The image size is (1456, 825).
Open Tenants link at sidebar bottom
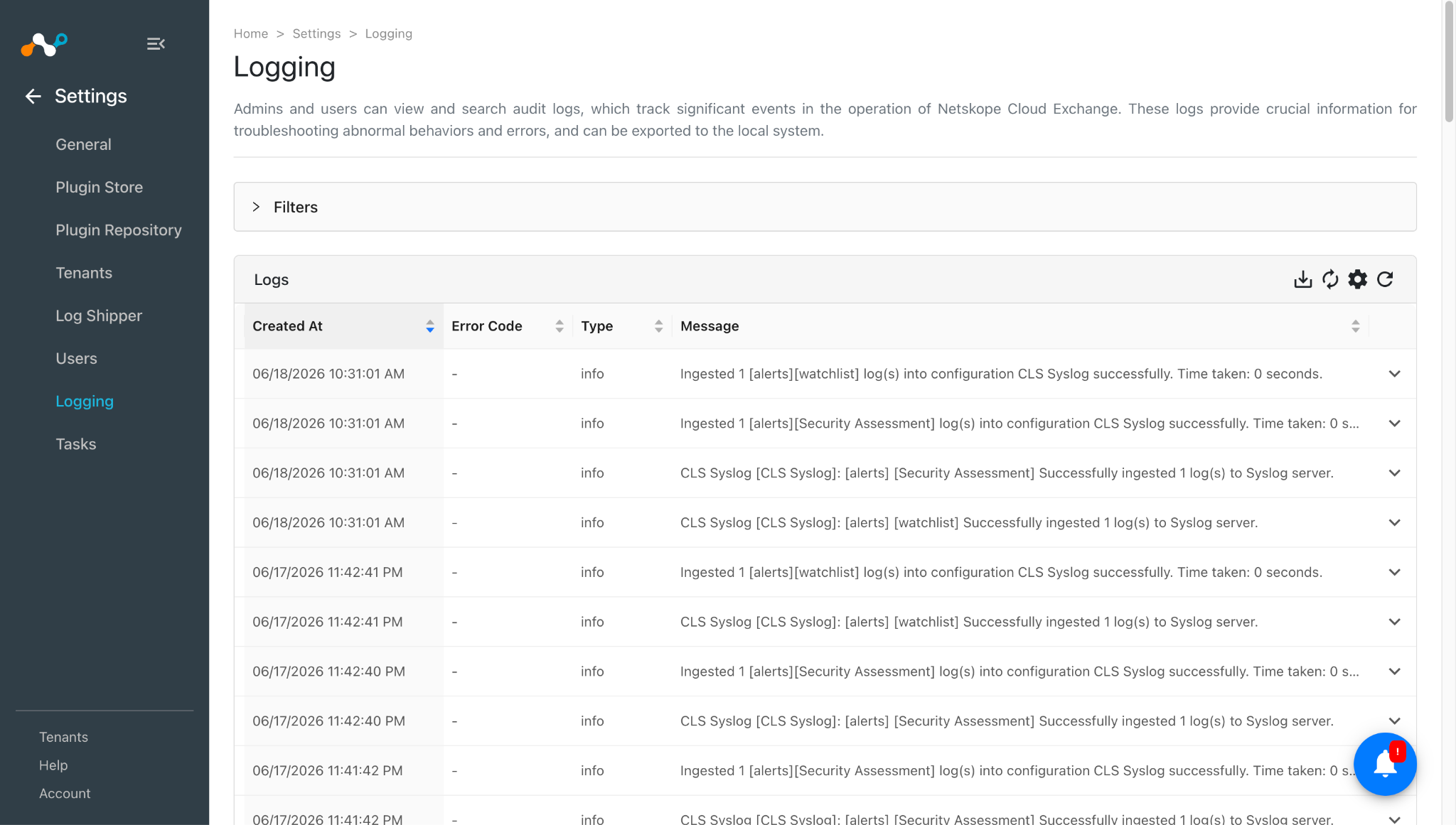pos(63,737)
